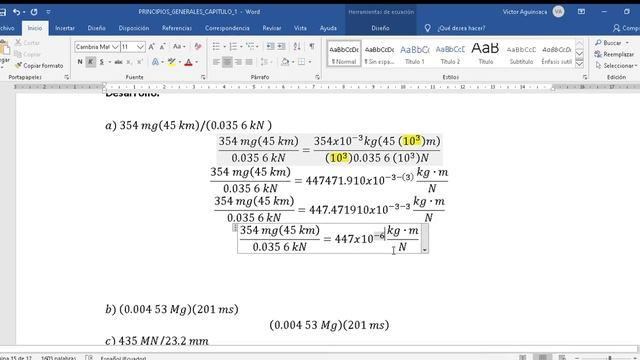Screen dimensions: 640x360
Task: Open the Ayuda tab
Action: pos(328,28)
